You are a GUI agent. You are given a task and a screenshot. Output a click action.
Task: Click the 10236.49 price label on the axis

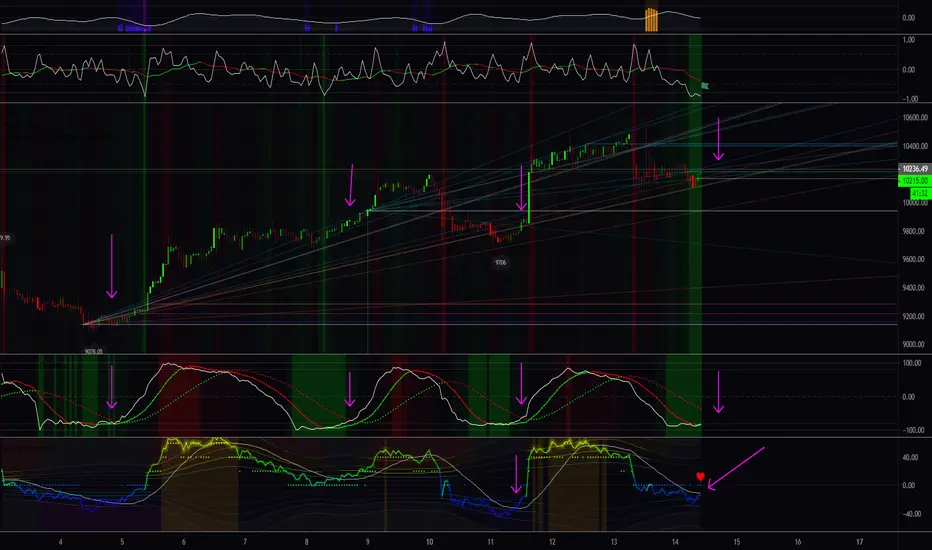click(915, 169)
